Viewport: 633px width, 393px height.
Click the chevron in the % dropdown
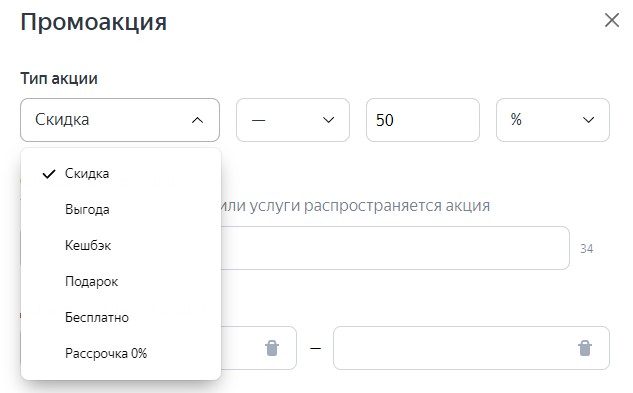point(589,120)
